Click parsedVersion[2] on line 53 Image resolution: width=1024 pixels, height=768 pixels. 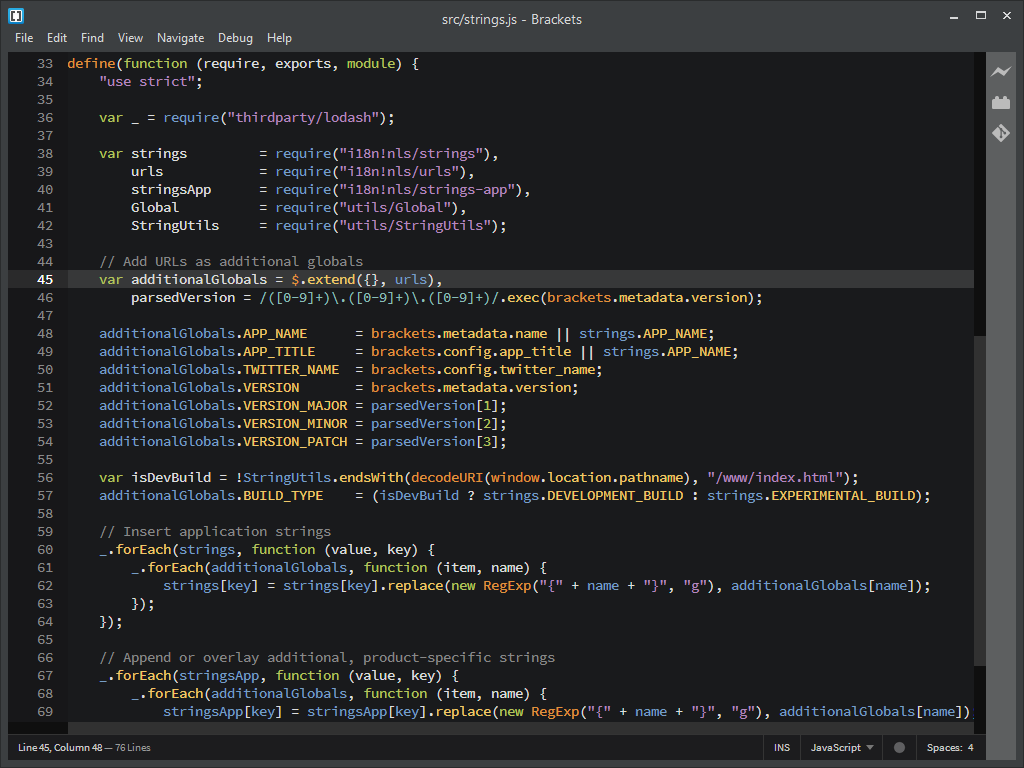[434, 423]
